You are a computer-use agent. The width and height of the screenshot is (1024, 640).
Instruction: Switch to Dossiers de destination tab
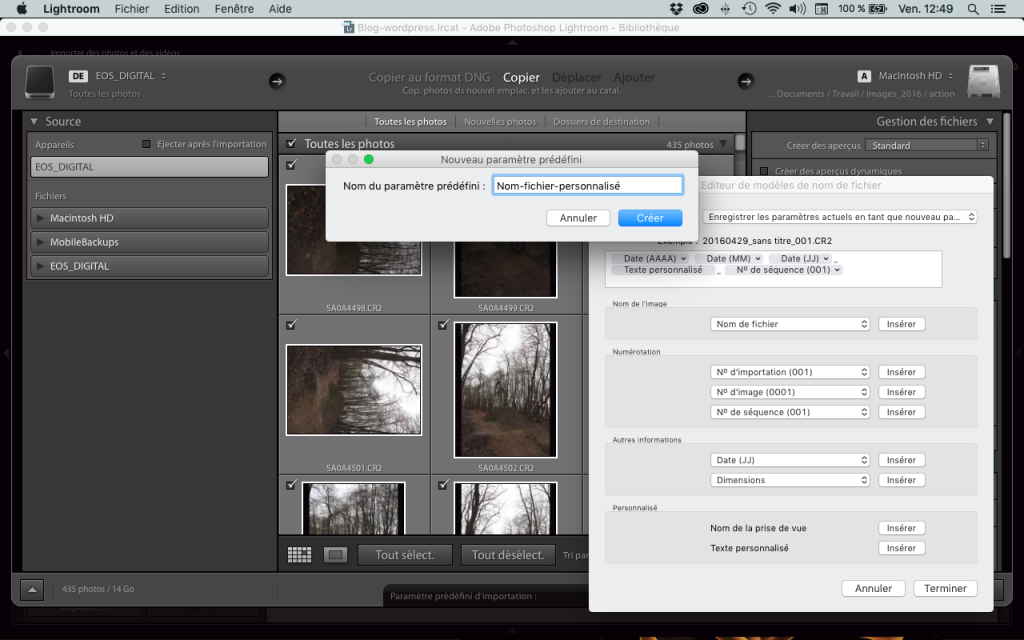pos(601,121)
